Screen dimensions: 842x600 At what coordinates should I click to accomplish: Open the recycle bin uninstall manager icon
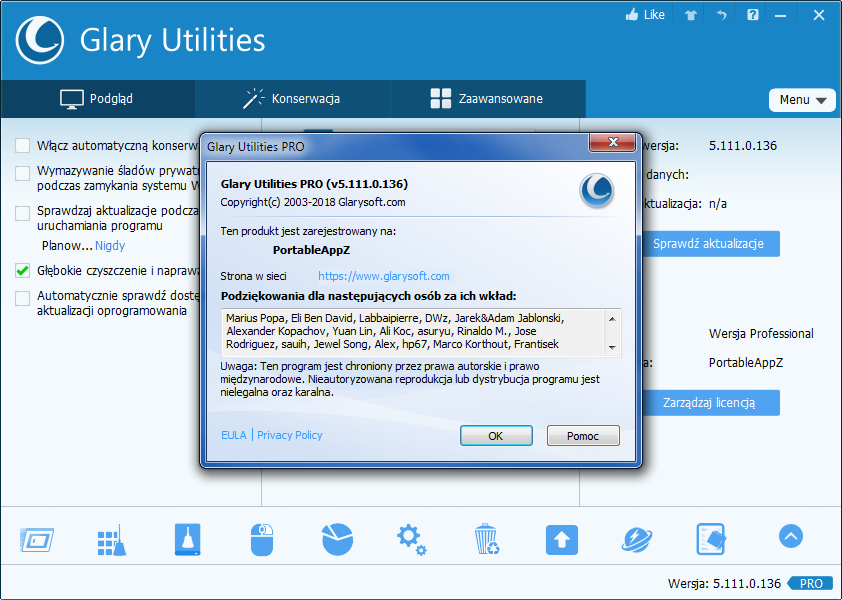point(487,539)
